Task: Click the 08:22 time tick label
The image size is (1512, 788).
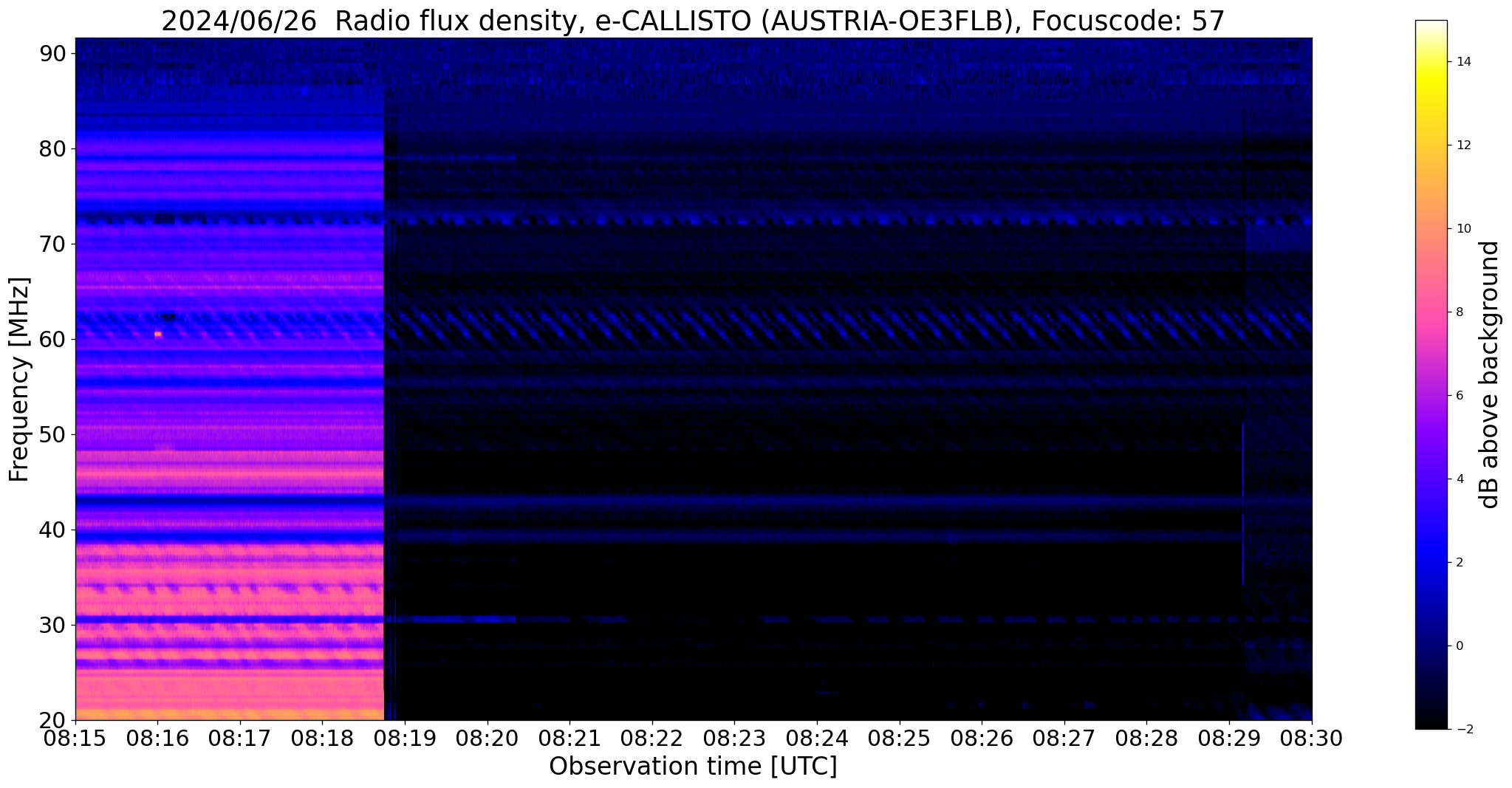Action: pos(652,738)
